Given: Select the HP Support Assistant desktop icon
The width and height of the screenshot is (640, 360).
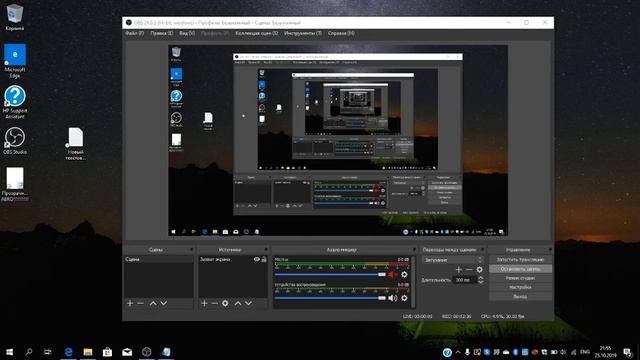Looking at the screenshot, I should 15,102.
